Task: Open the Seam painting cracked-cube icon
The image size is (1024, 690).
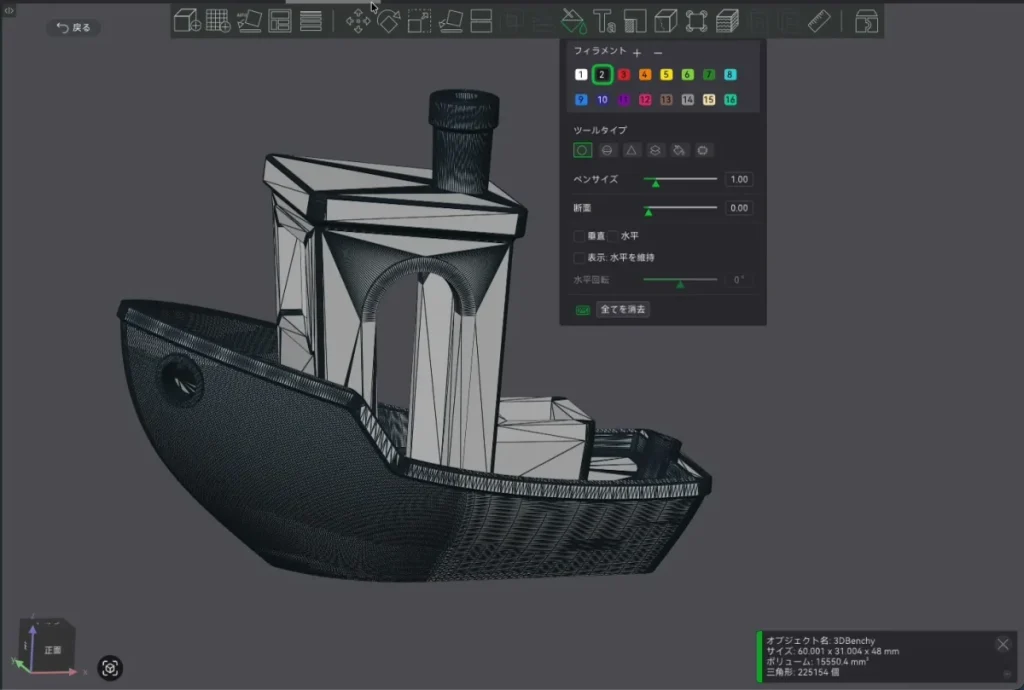Action: [665, 21]
